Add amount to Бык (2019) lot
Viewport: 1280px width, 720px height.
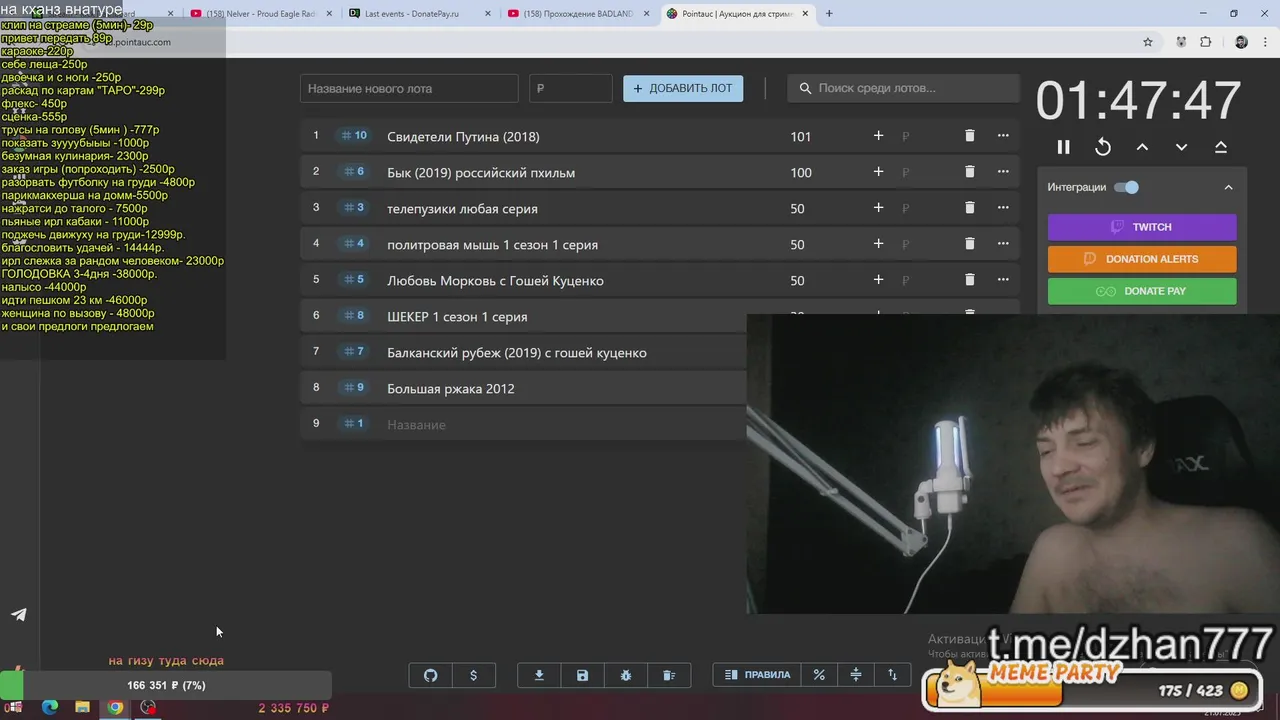[x=878, y=171]
